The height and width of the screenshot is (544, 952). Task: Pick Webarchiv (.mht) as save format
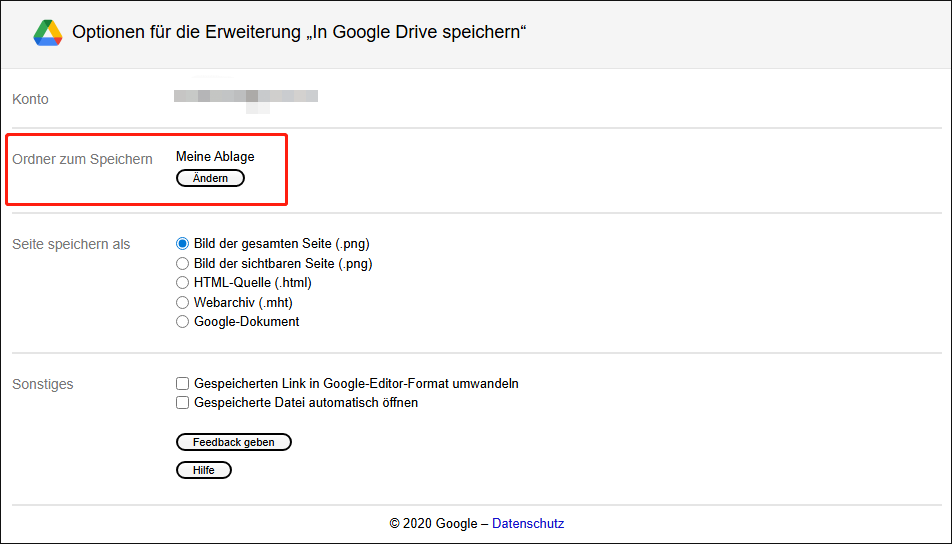pos(182,302)
